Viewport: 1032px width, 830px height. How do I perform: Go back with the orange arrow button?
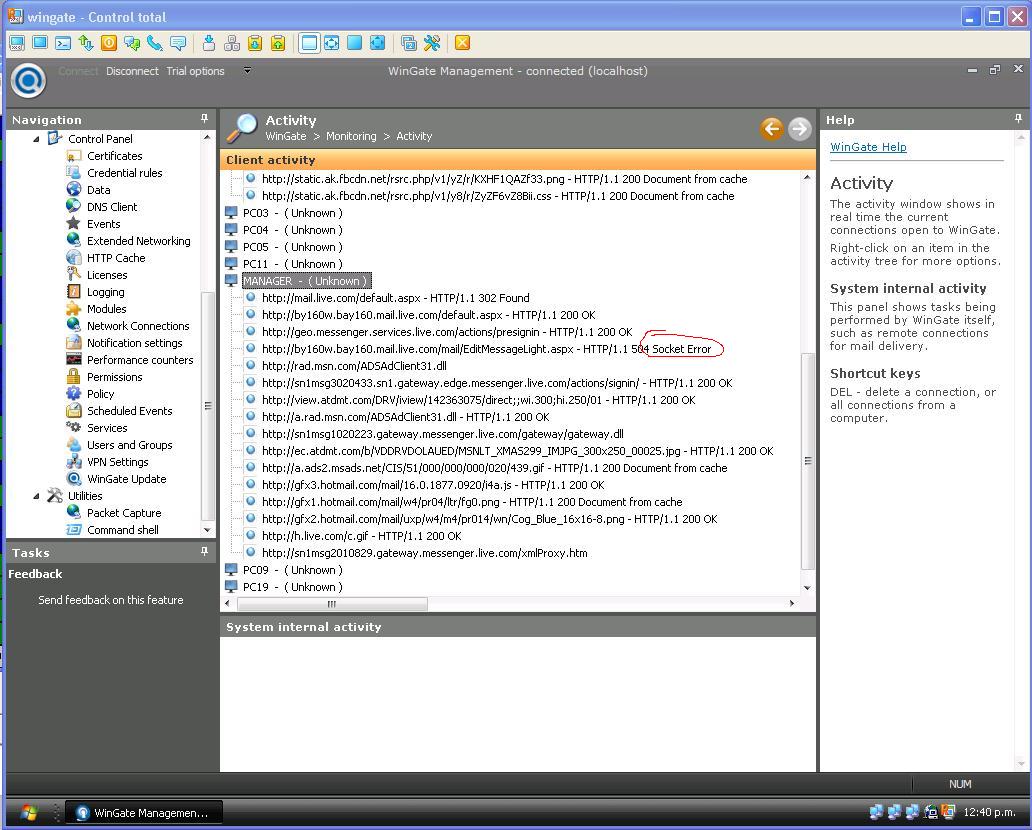pyautogui.click(x=771, y=128)
